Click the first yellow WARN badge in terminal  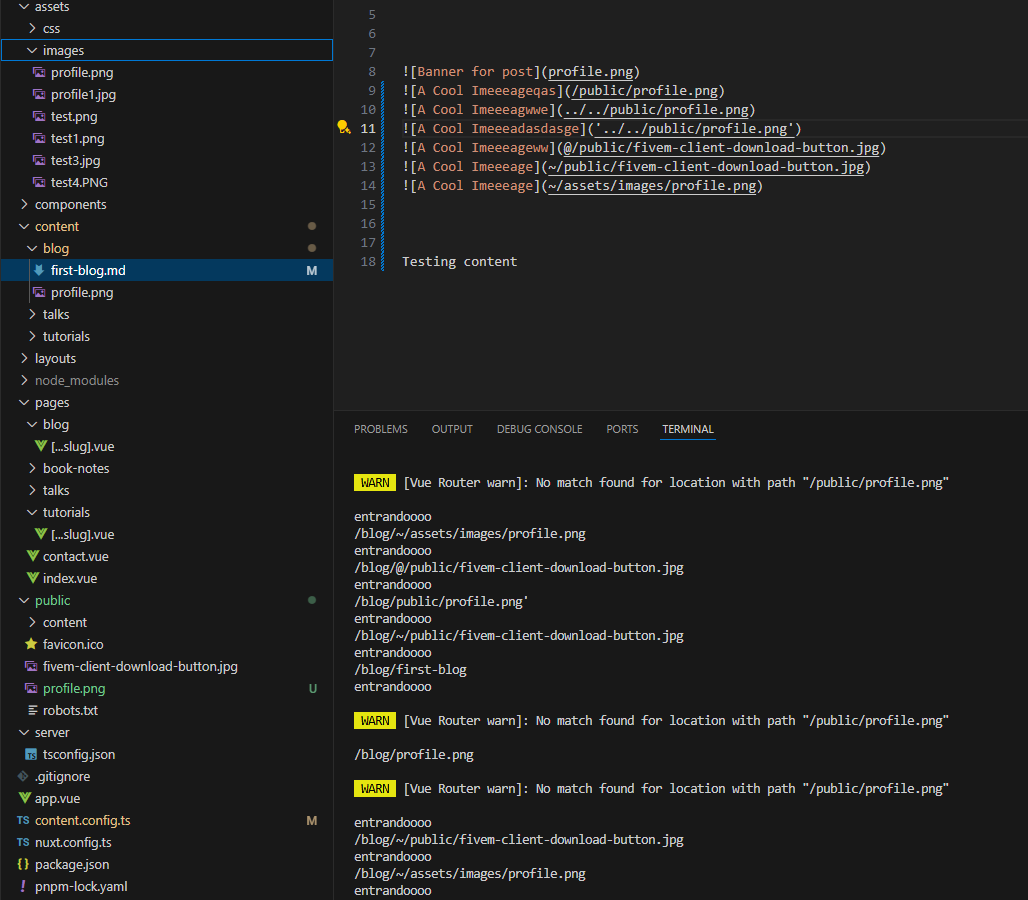[x=374, y=482]
